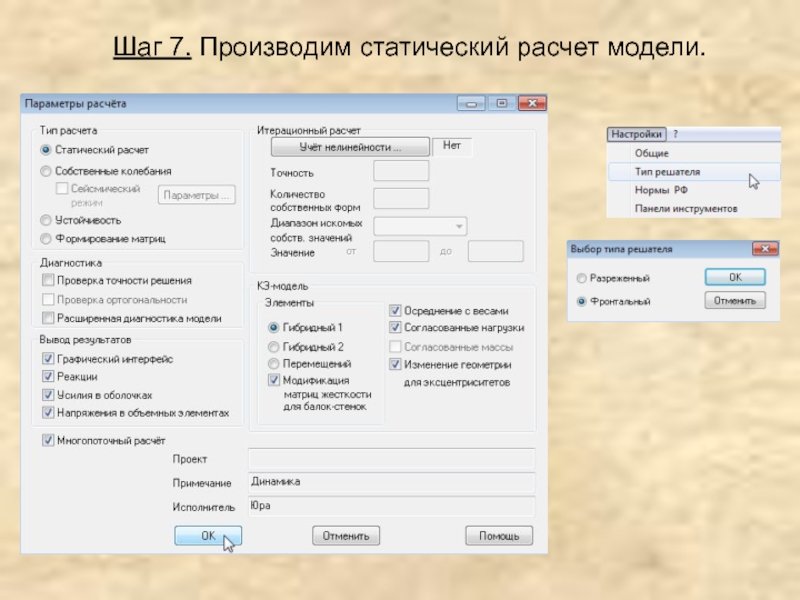Enable Проверка точности решения checkbox

pyautogui.click(x=48, y=280)
